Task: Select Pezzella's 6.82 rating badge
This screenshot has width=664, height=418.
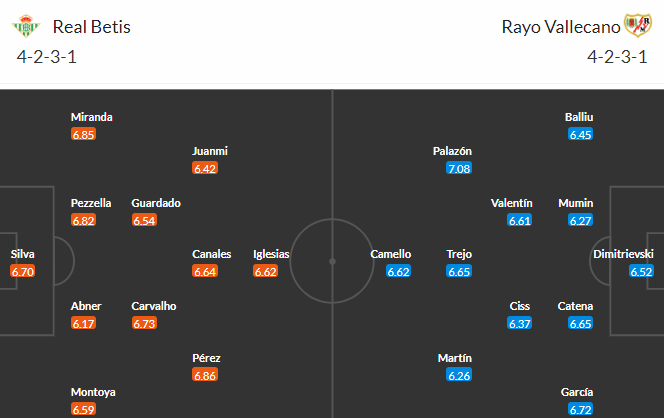Action: [x=84, y=220]
